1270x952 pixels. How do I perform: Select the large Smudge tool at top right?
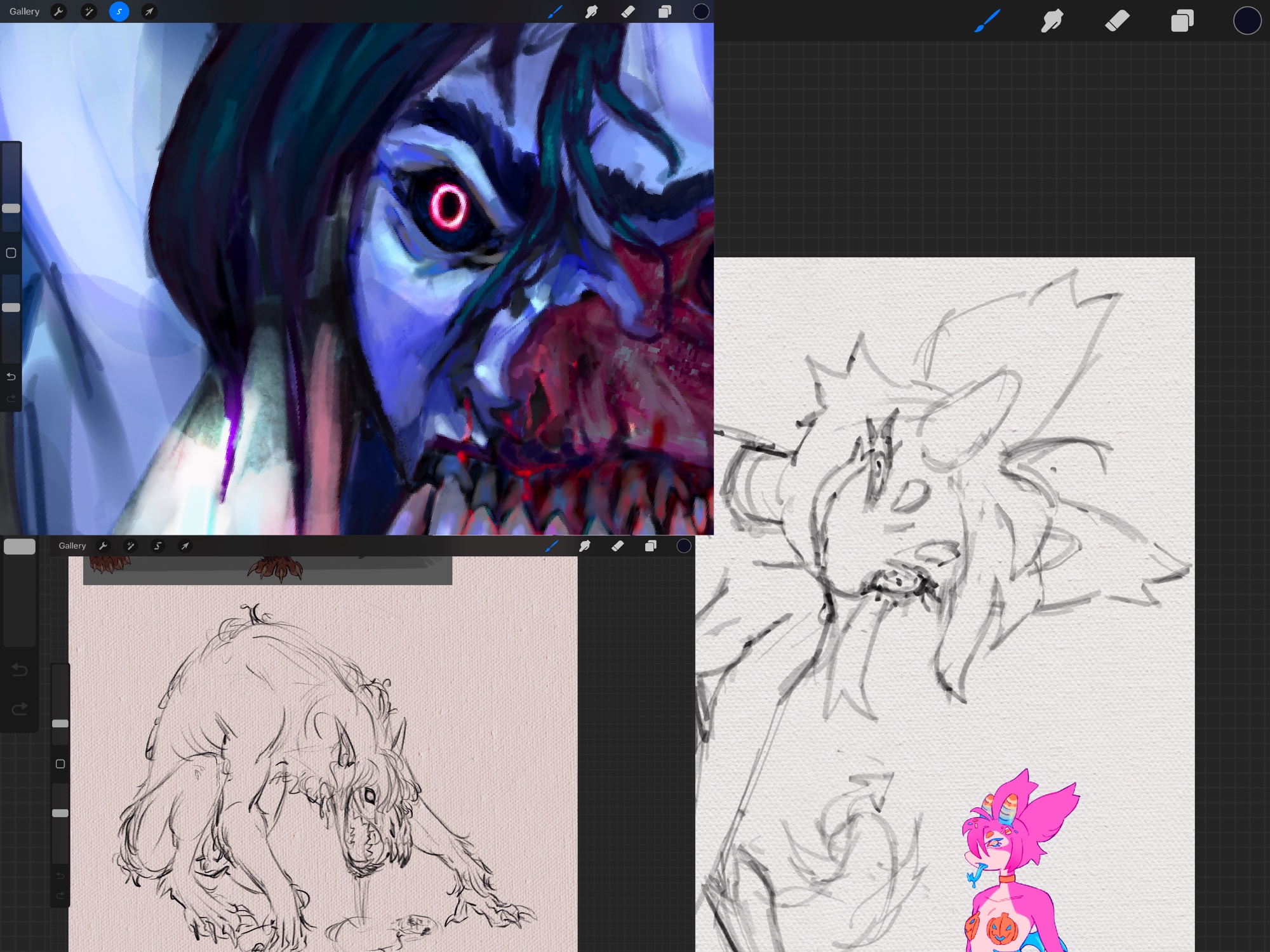point(1052,21)
